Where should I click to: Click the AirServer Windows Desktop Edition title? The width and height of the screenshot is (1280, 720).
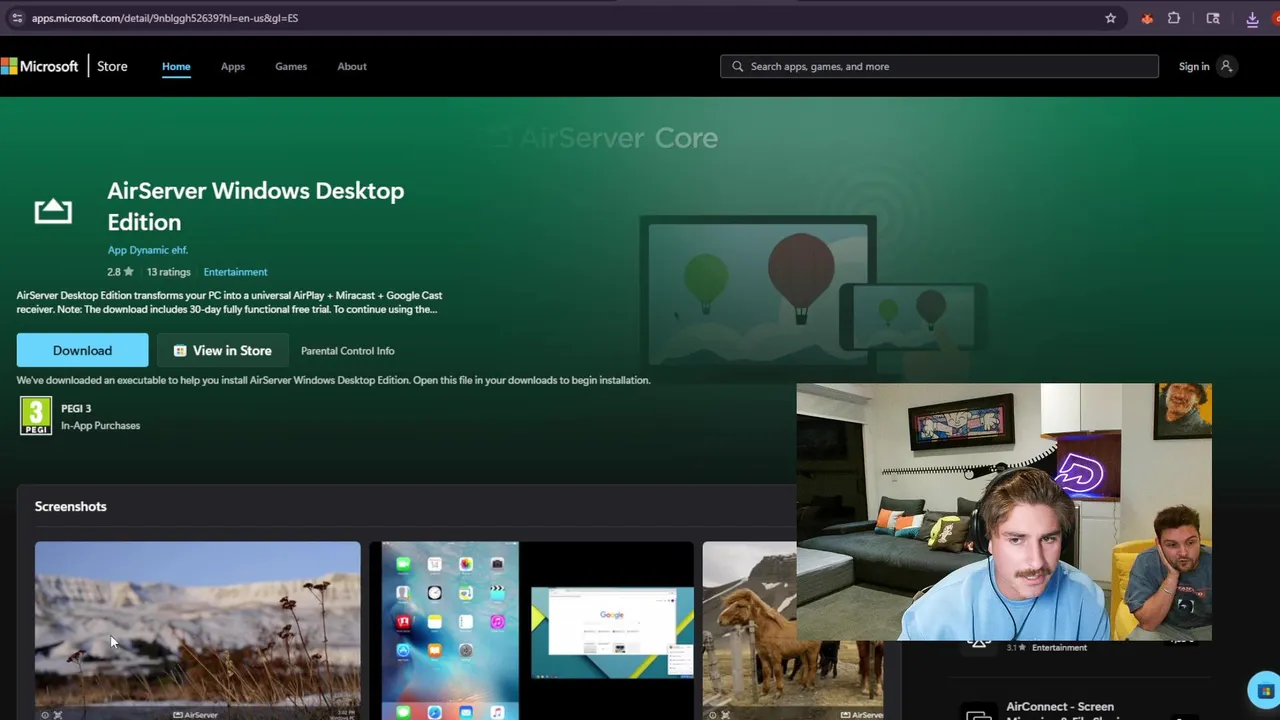[x=255, y=206]
